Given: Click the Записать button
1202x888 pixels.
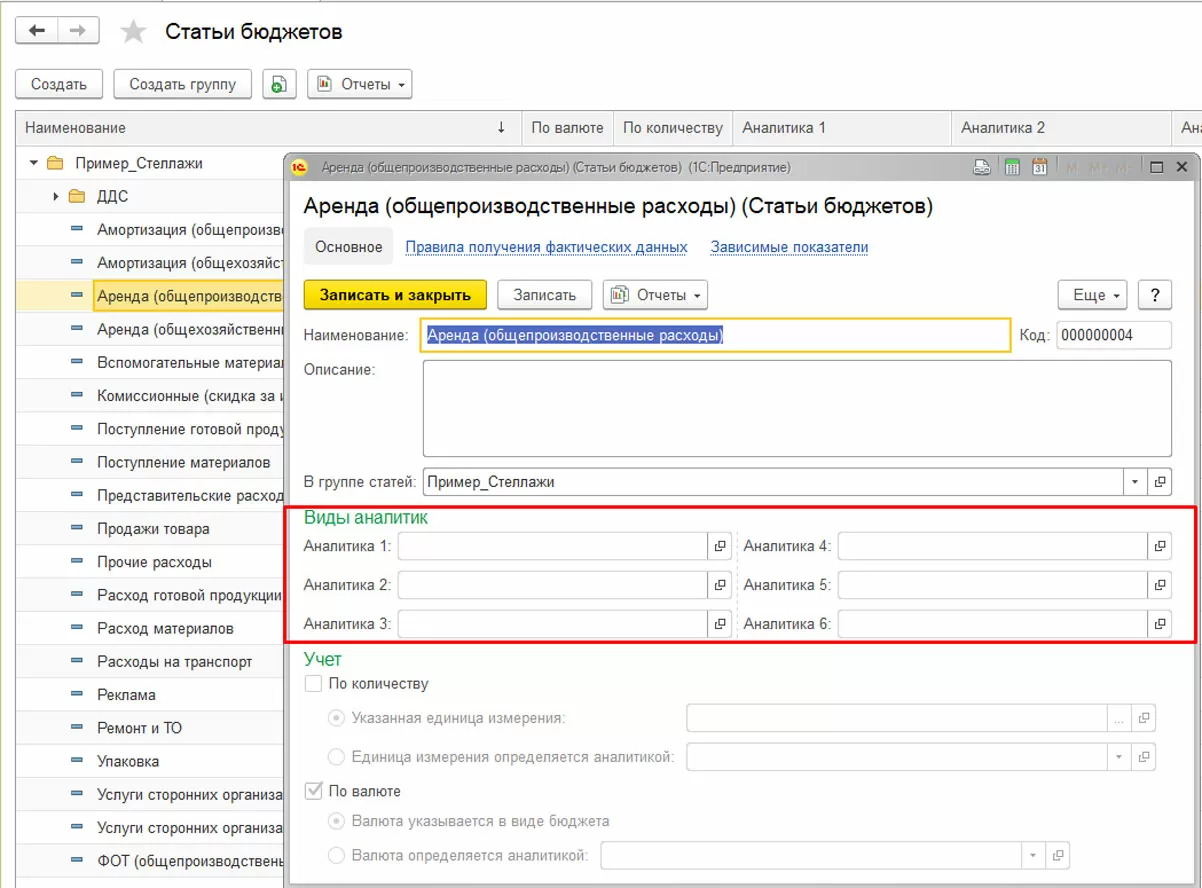Looking at the screenshot, I should click(545, 295).
